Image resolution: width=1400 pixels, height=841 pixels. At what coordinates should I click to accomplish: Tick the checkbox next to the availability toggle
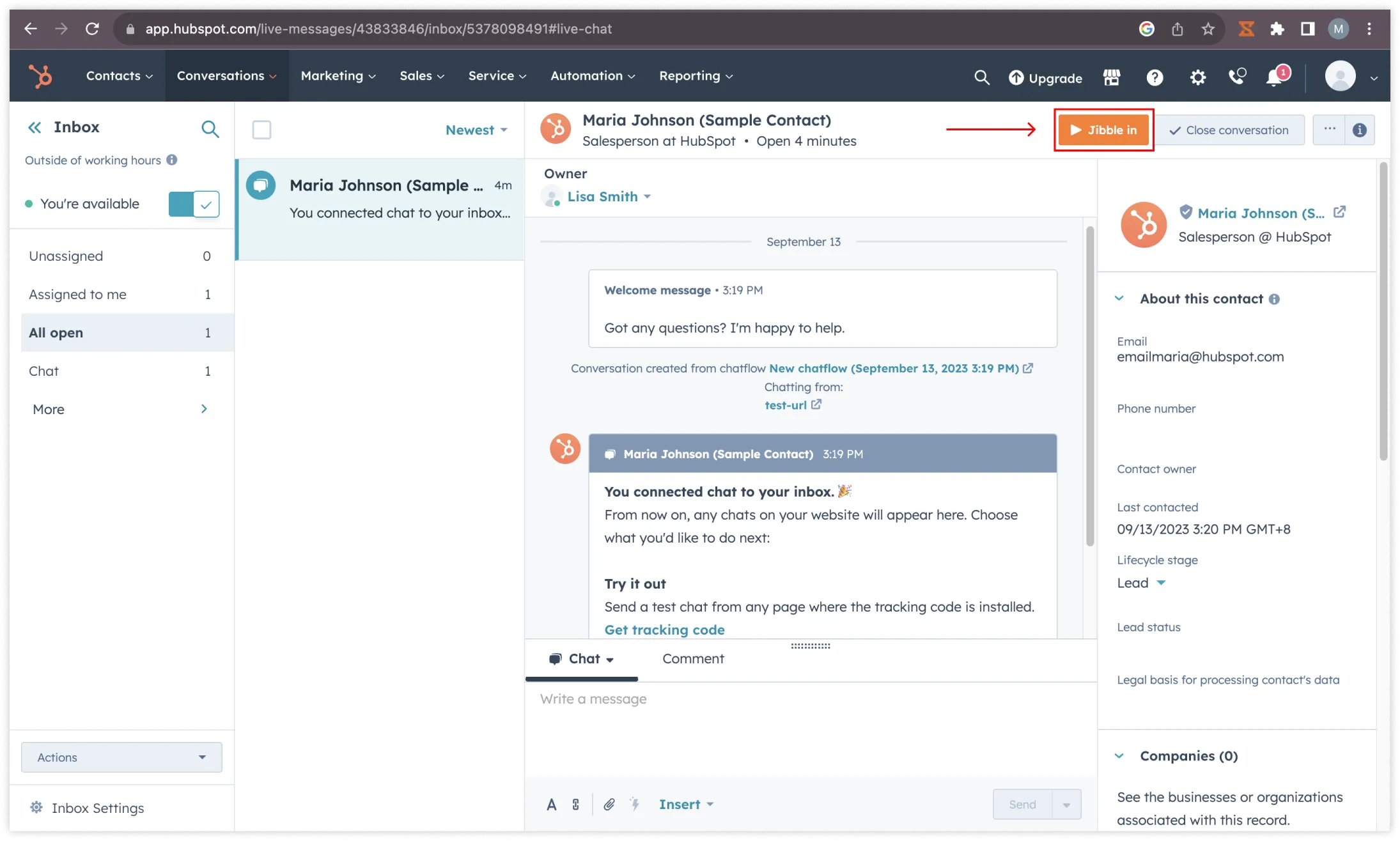206,204
